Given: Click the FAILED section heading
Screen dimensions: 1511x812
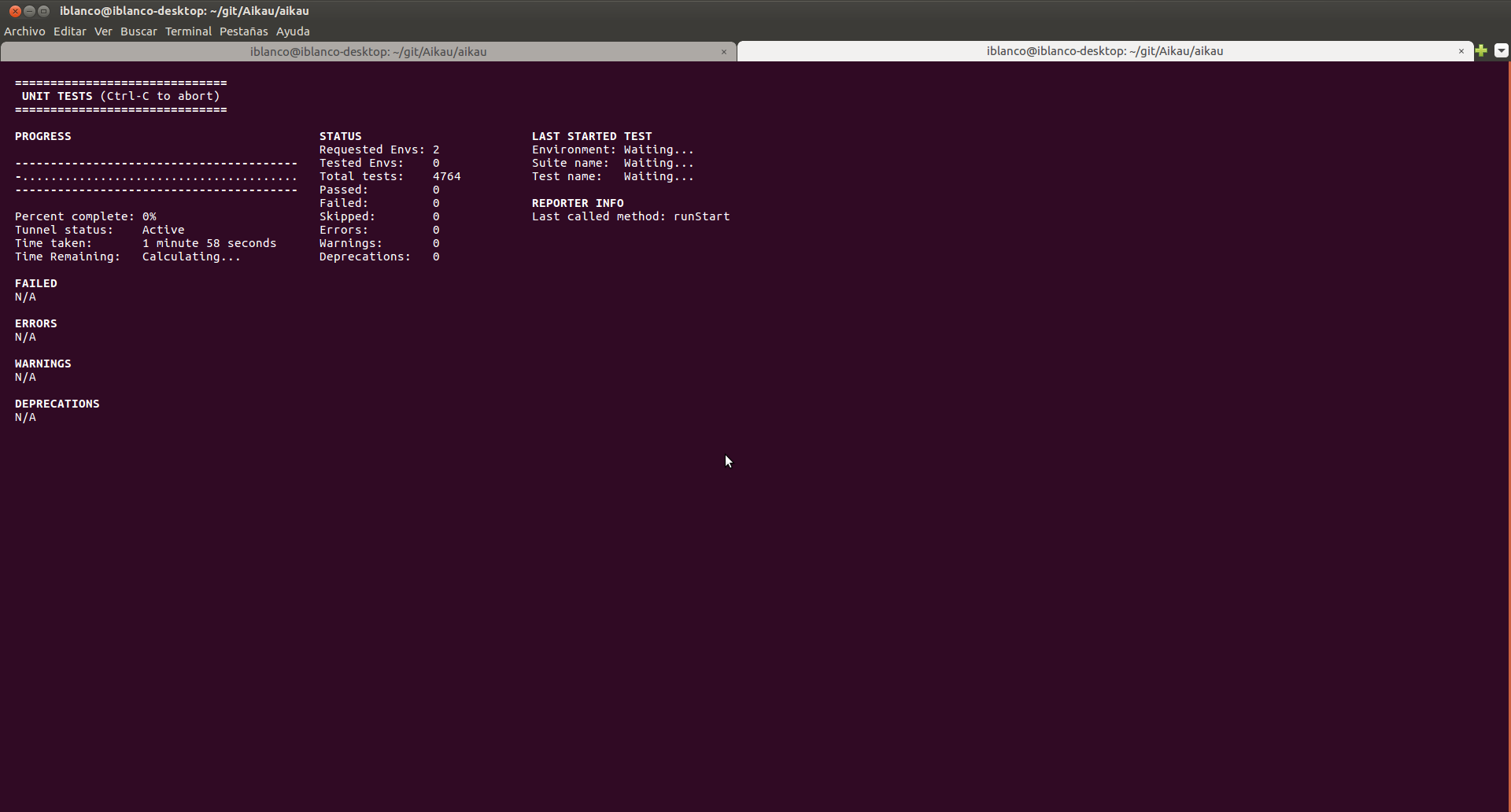Looking at the screenshot, I should [x=36, y=283].
